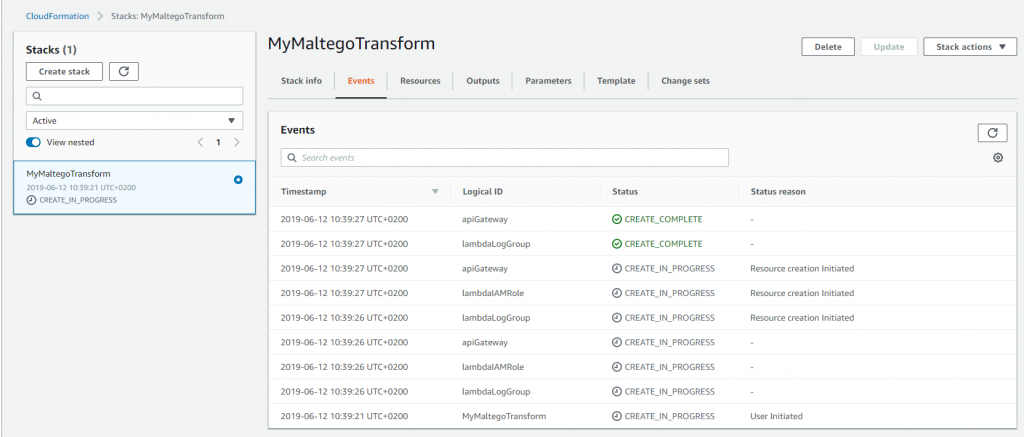The height and width of the screenshot is (437, 1024).
Task: Click the Logical ID column header
Action: (x=482, y=192)
